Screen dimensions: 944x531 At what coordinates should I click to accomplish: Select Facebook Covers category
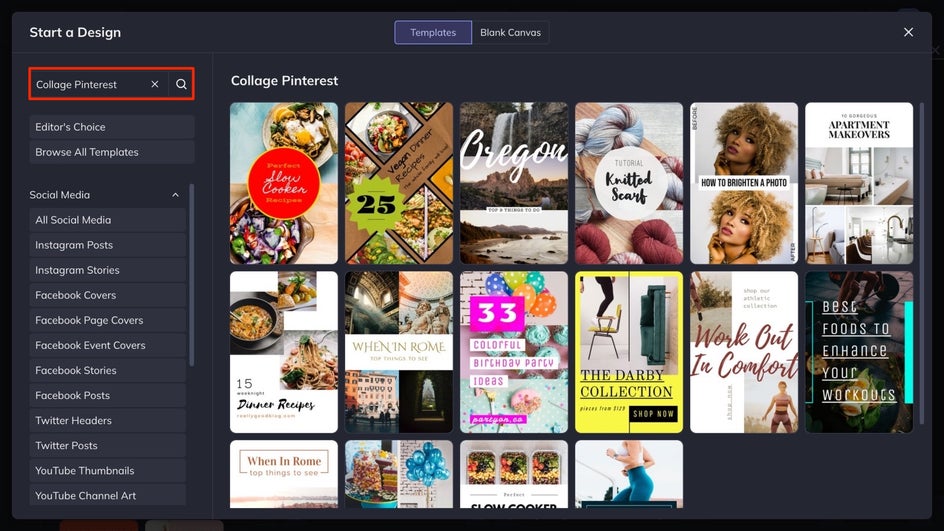click(x=108, y=296)
